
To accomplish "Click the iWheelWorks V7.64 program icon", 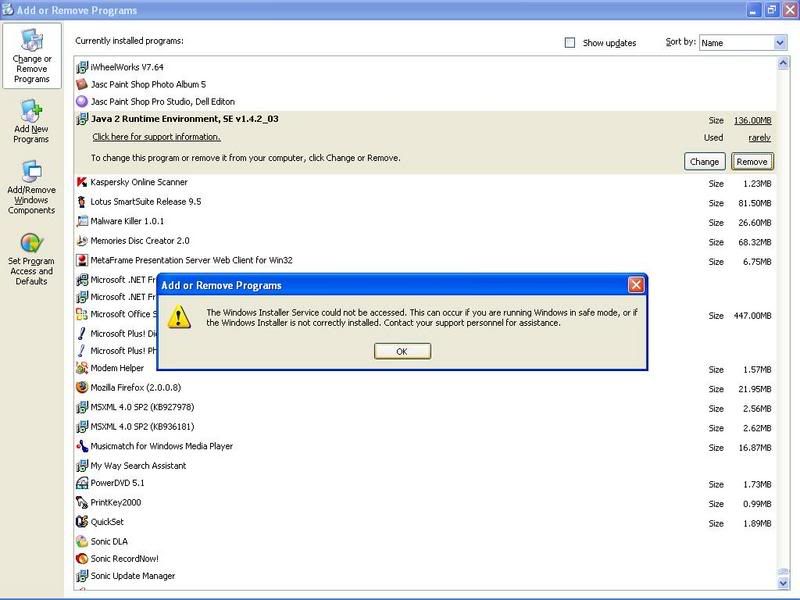I will [x=82, y=67].
